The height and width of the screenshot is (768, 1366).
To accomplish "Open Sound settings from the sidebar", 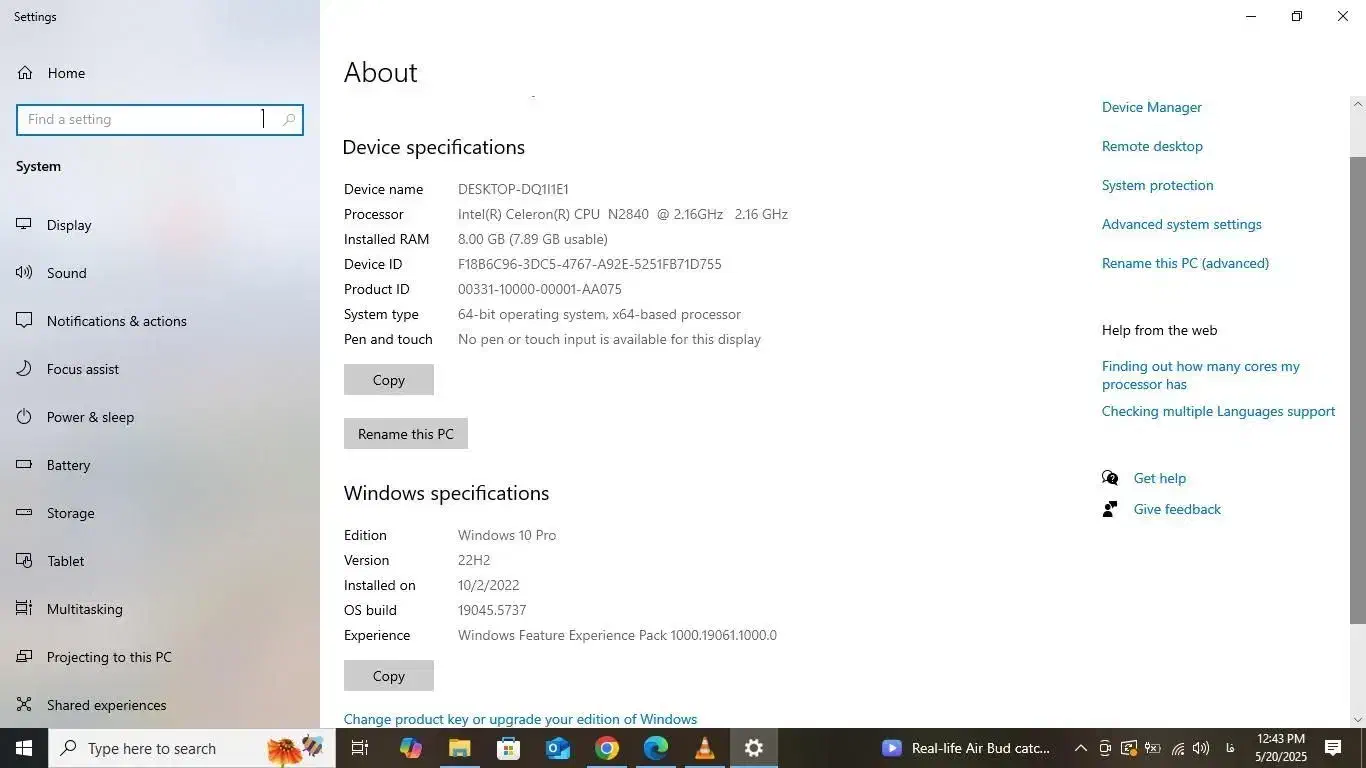I will click(x=66, y=272).
